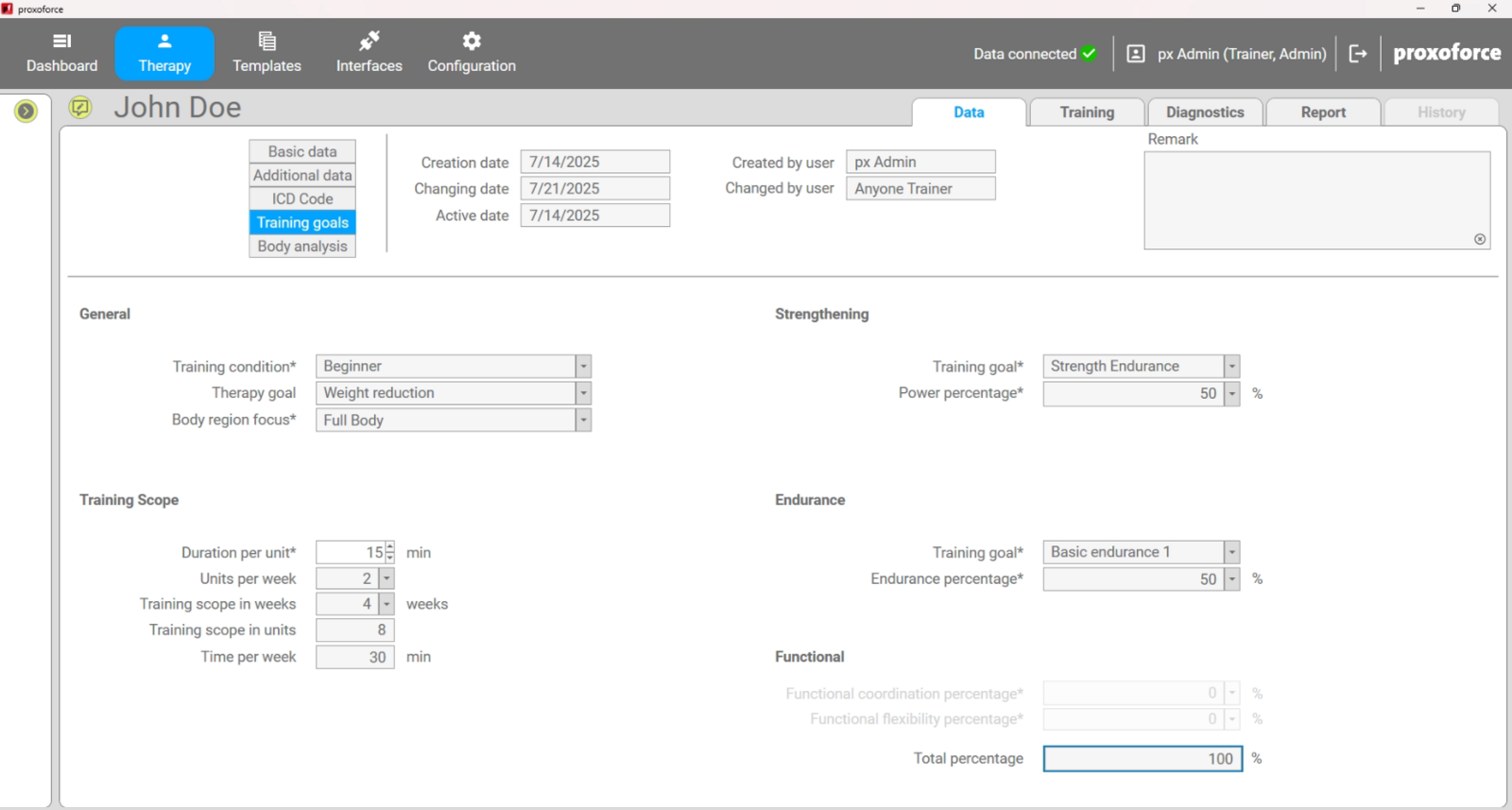1512x810 pixels.
Task: Switch to the Training tab
Action: click(1087, 112)
